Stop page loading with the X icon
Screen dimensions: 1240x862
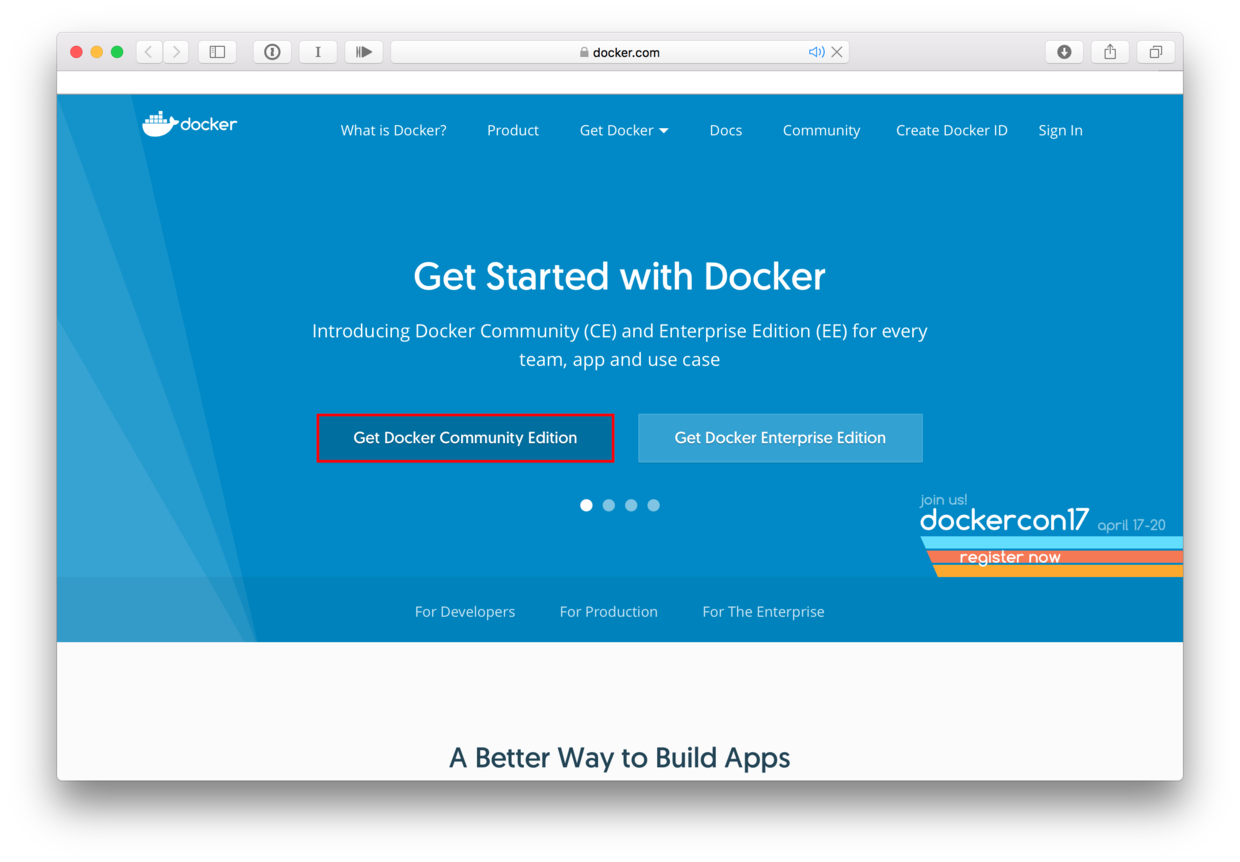837,52
